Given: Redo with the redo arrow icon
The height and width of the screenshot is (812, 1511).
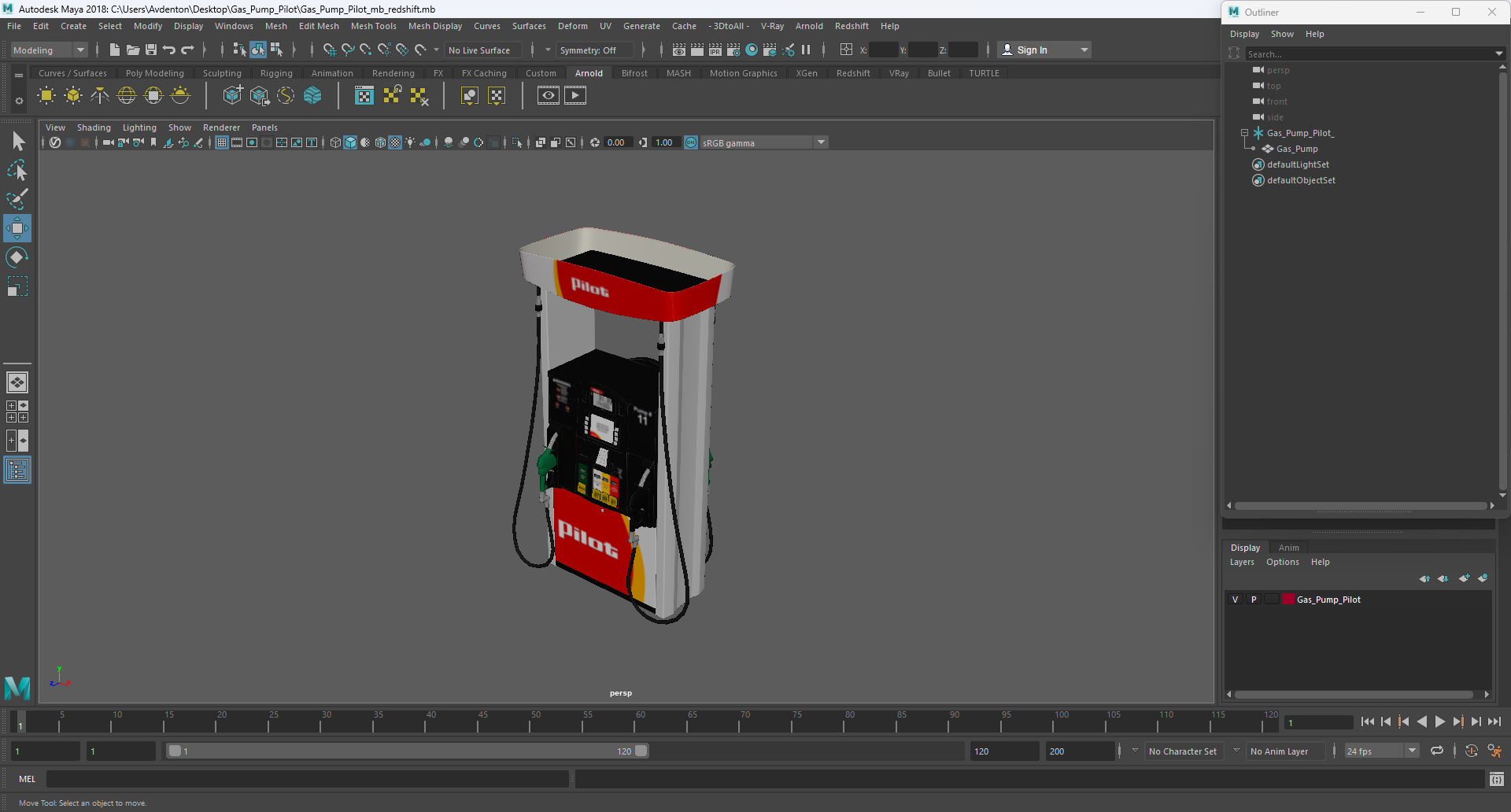Looking at the screenshot, I should tap(187, 50).
